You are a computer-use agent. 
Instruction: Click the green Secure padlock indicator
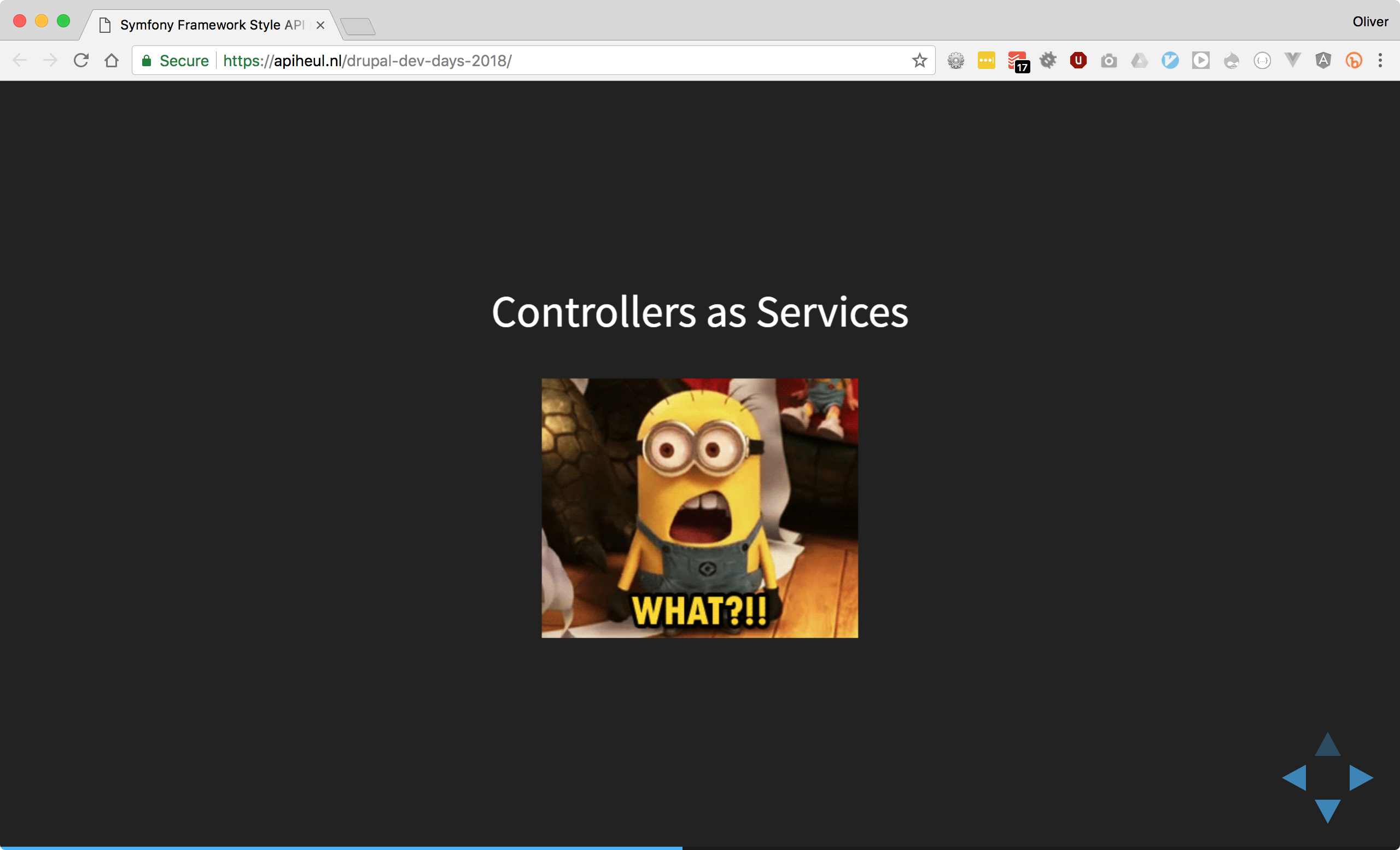coord(175,61)
